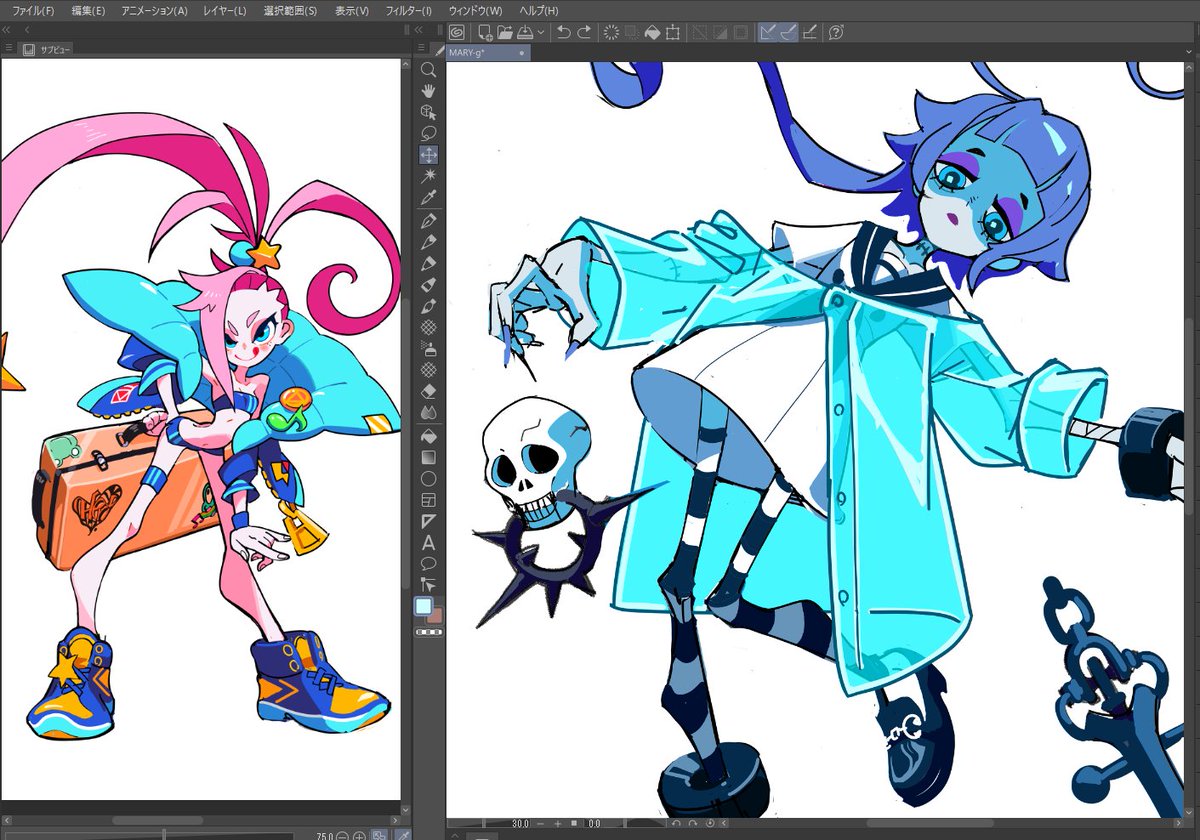Open the ファイル(F) menu
Viewport: 1200px width, 840px height.
coord(33,10)
